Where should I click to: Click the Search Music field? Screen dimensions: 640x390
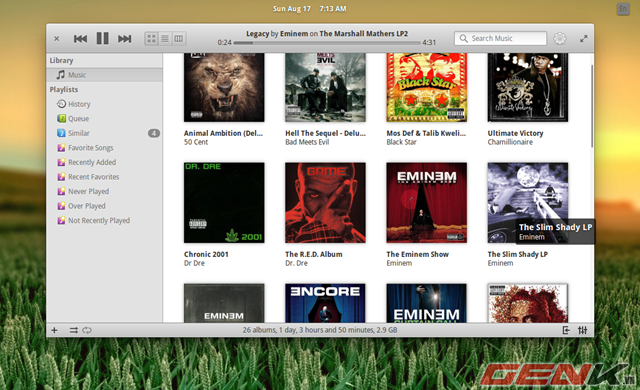coord(500,38)
